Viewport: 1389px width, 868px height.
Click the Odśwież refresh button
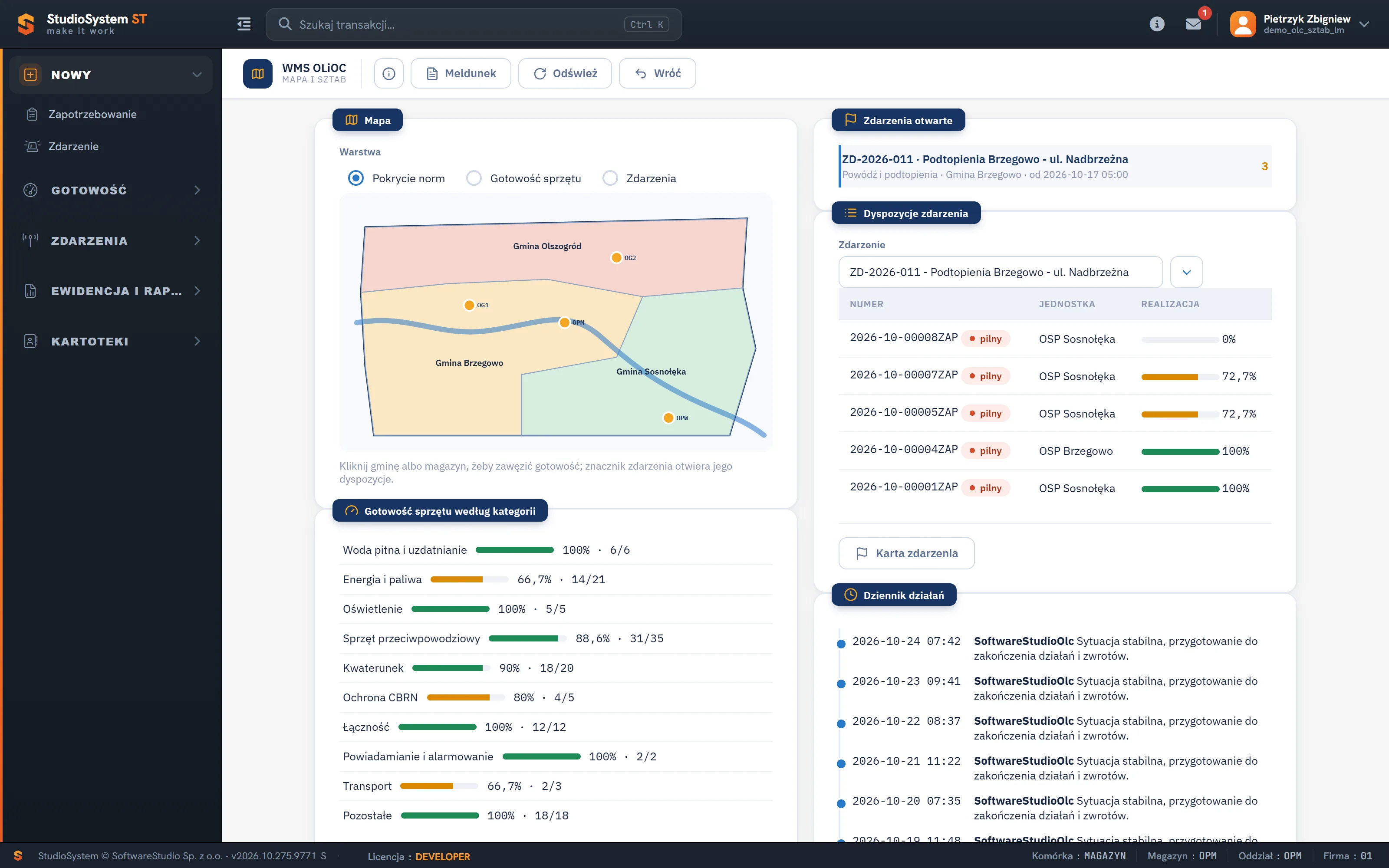tap(565, 73)
